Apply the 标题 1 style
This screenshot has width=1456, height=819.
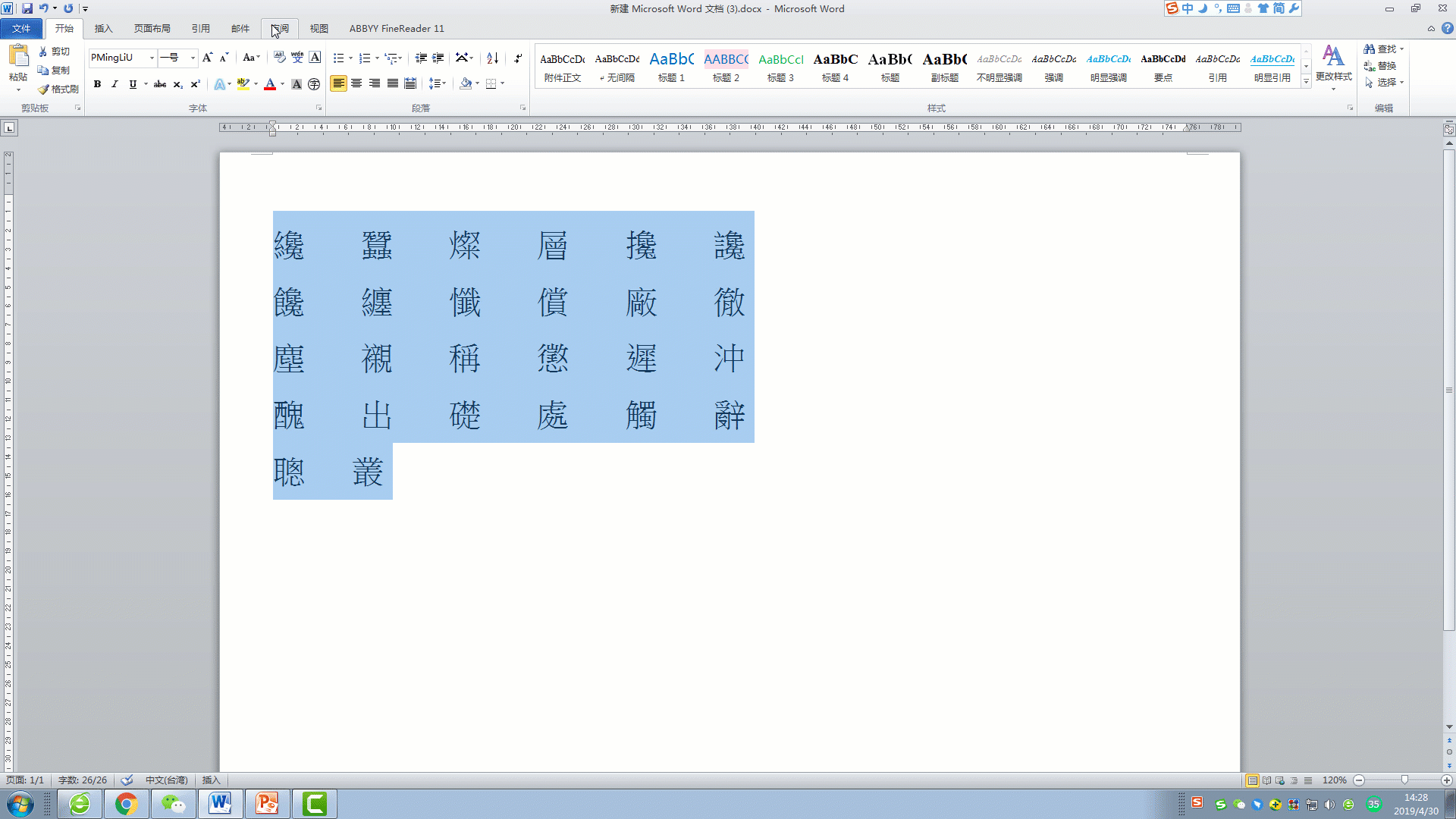672,67
